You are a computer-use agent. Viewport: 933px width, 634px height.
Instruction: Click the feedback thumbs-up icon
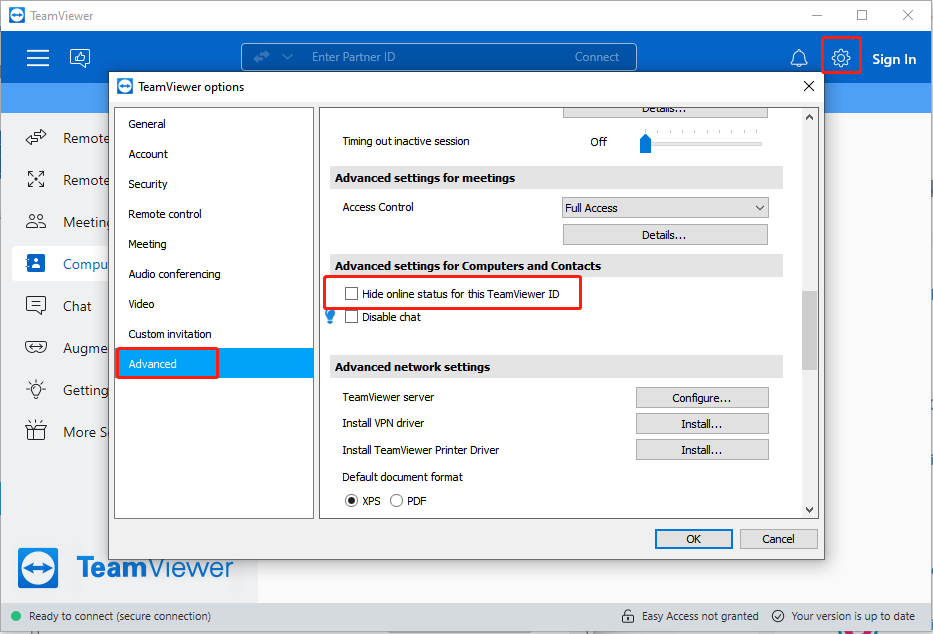[x=80, y=58]
